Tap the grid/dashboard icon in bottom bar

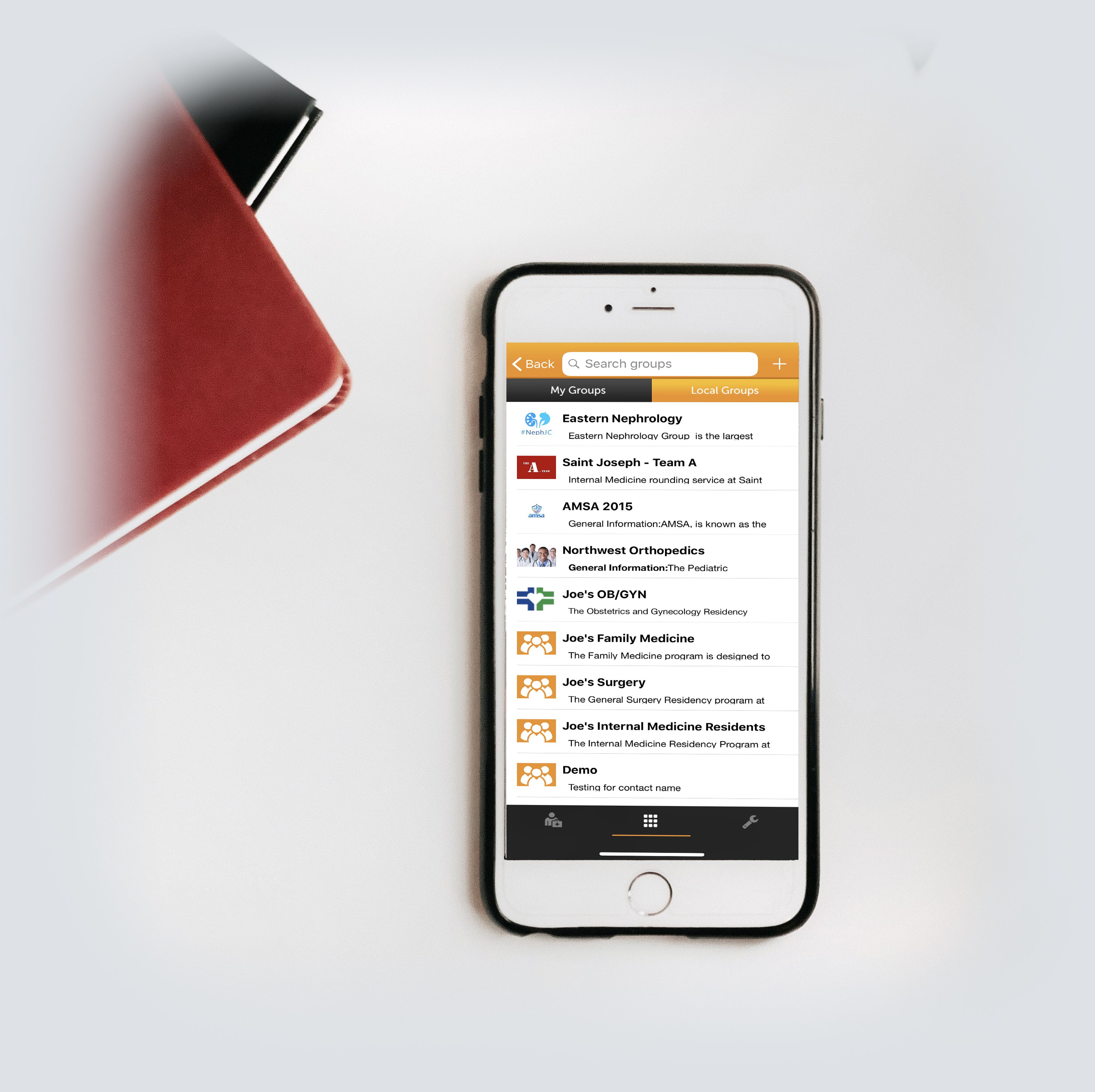pyautogui.click(x=651, y=822)
